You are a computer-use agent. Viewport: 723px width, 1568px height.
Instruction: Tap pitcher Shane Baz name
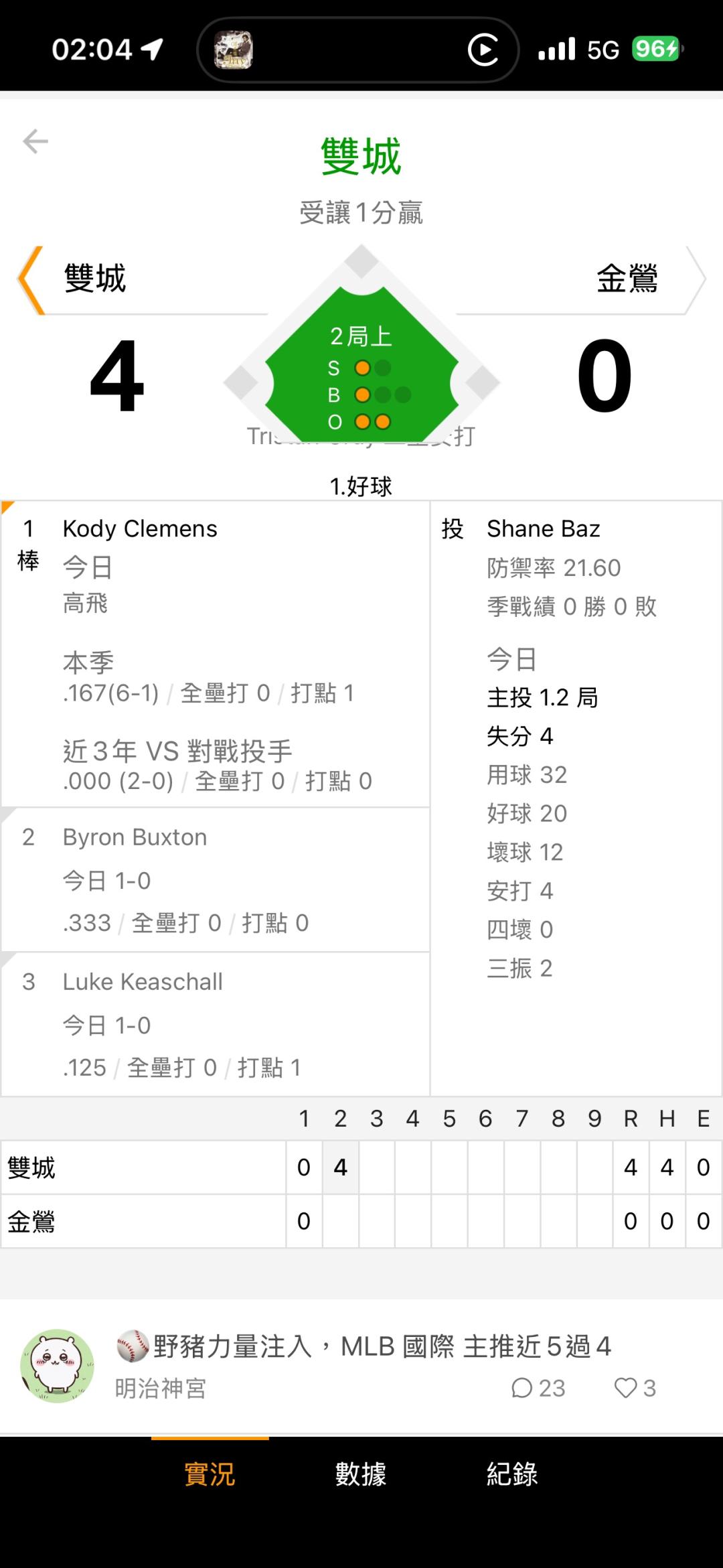click(x=543, y=529)
